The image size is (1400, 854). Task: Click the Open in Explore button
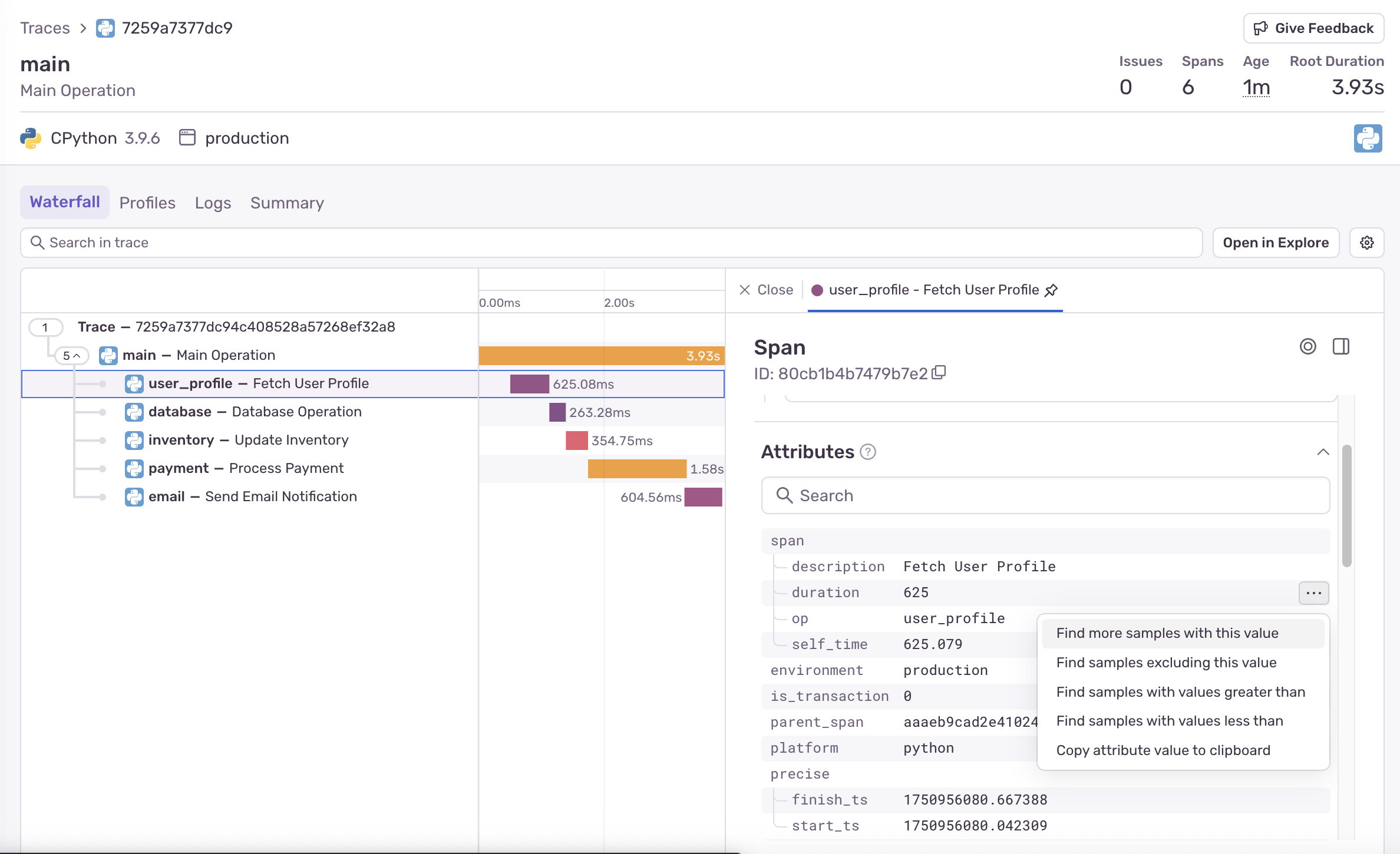pos(1276,243)
